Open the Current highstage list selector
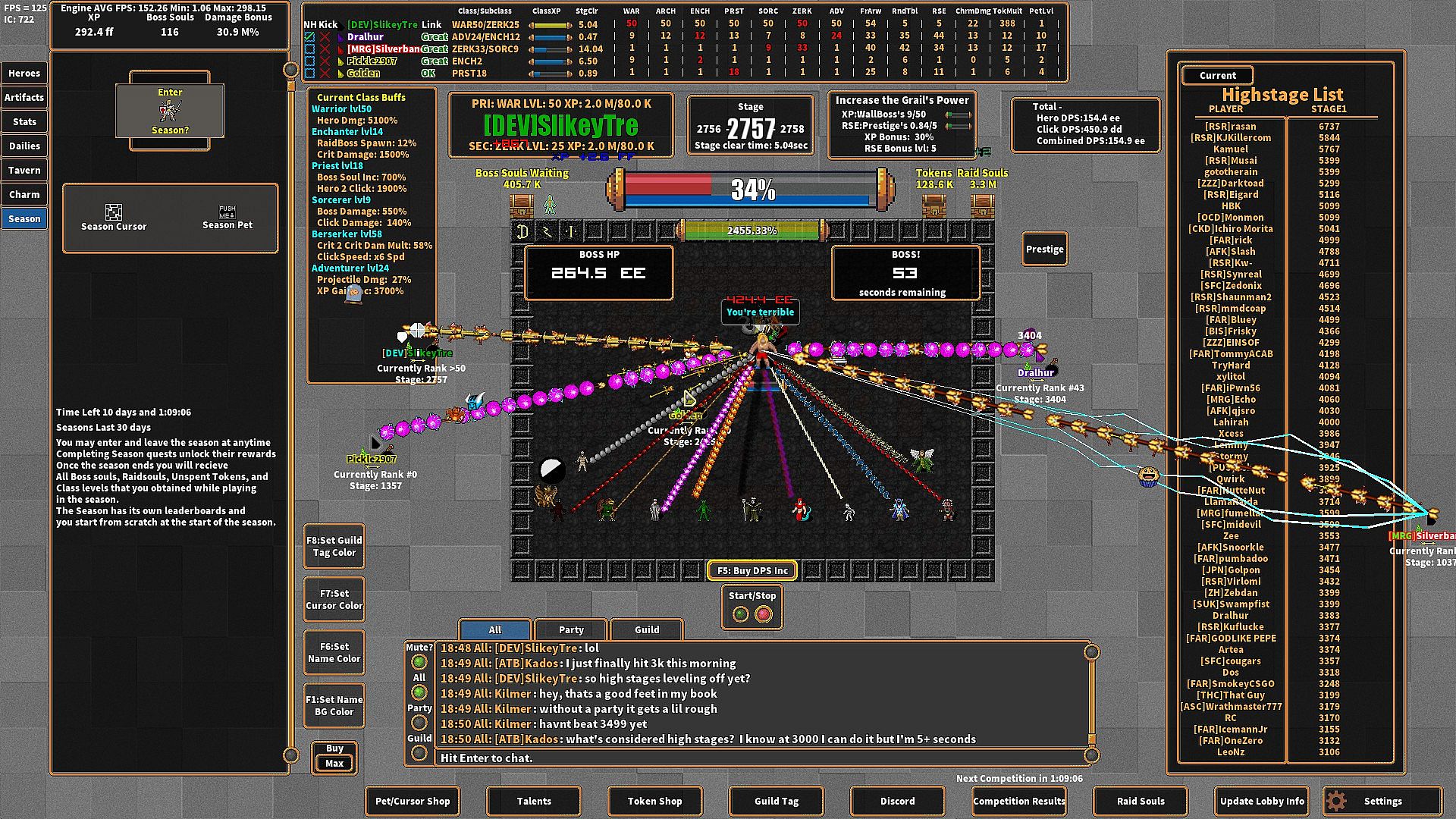The height and width of the screenshot is (819, 1456). point(1217,75)
